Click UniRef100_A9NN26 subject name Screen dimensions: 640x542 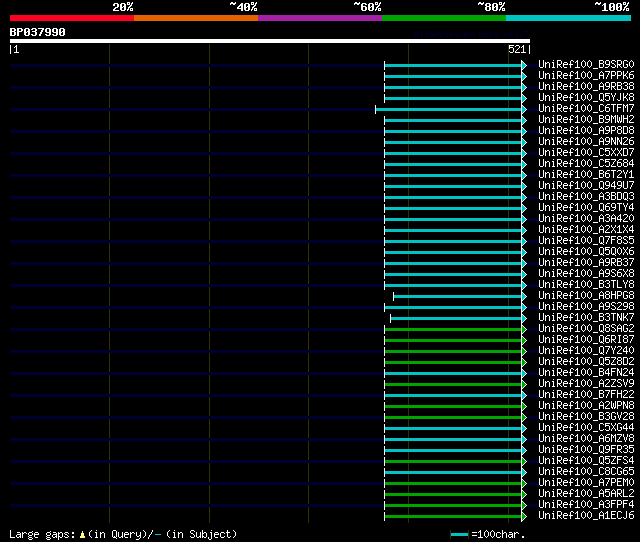(x=586, y=142)
